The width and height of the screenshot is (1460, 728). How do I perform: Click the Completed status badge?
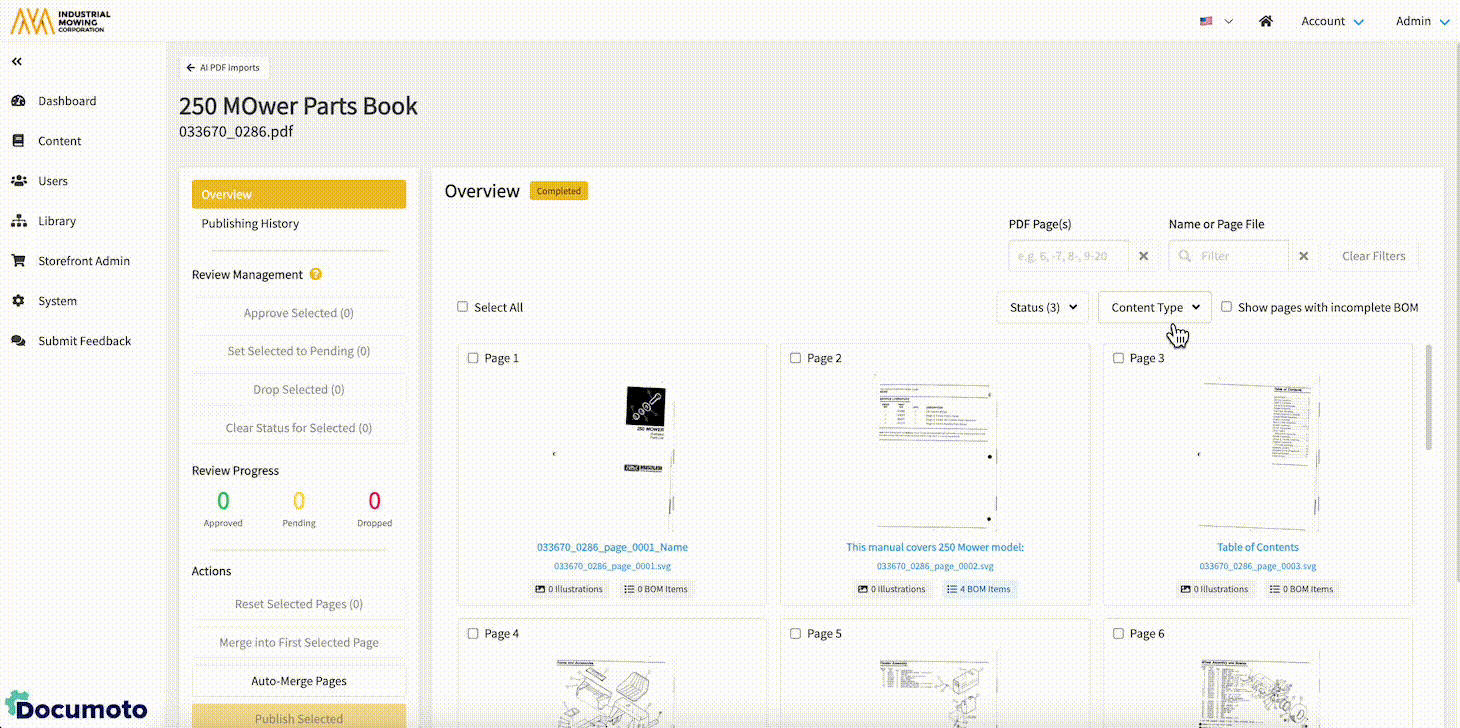[x=559, y=191]
